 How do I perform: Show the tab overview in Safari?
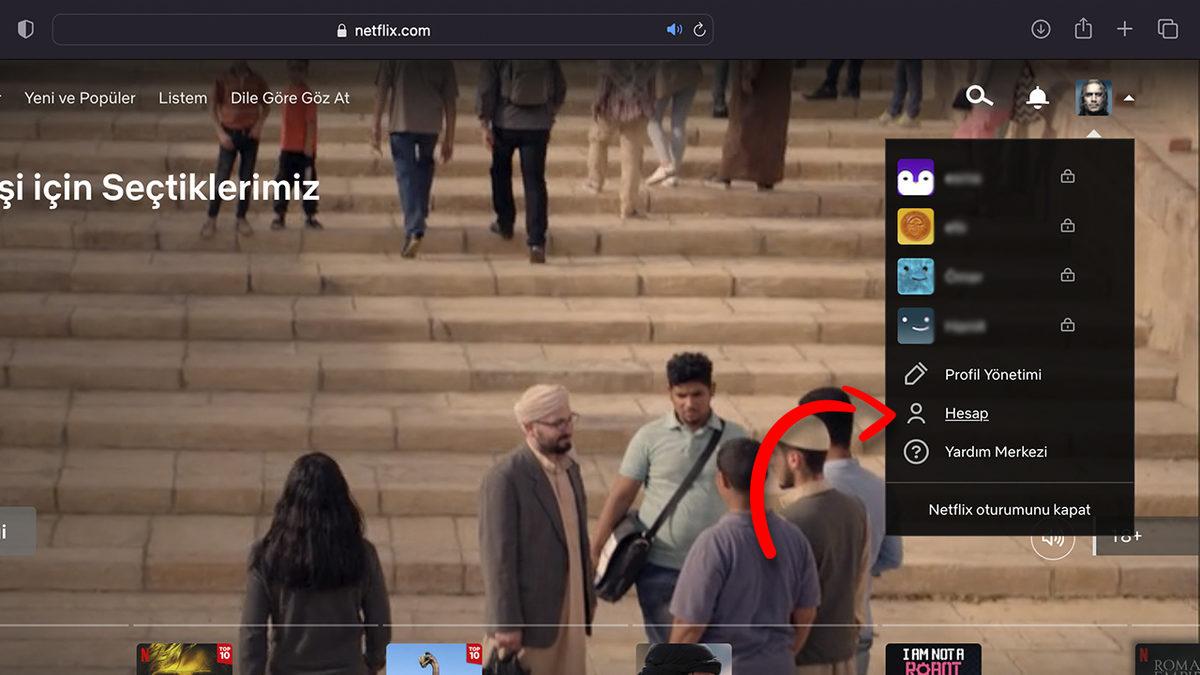(x=1166, y=29)
